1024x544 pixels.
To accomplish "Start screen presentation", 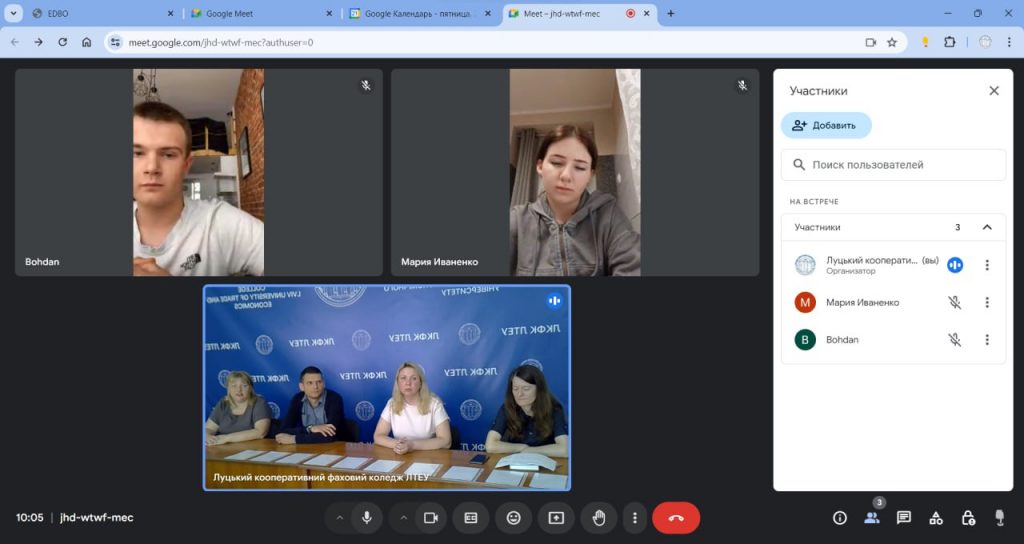I will point(556,518).
